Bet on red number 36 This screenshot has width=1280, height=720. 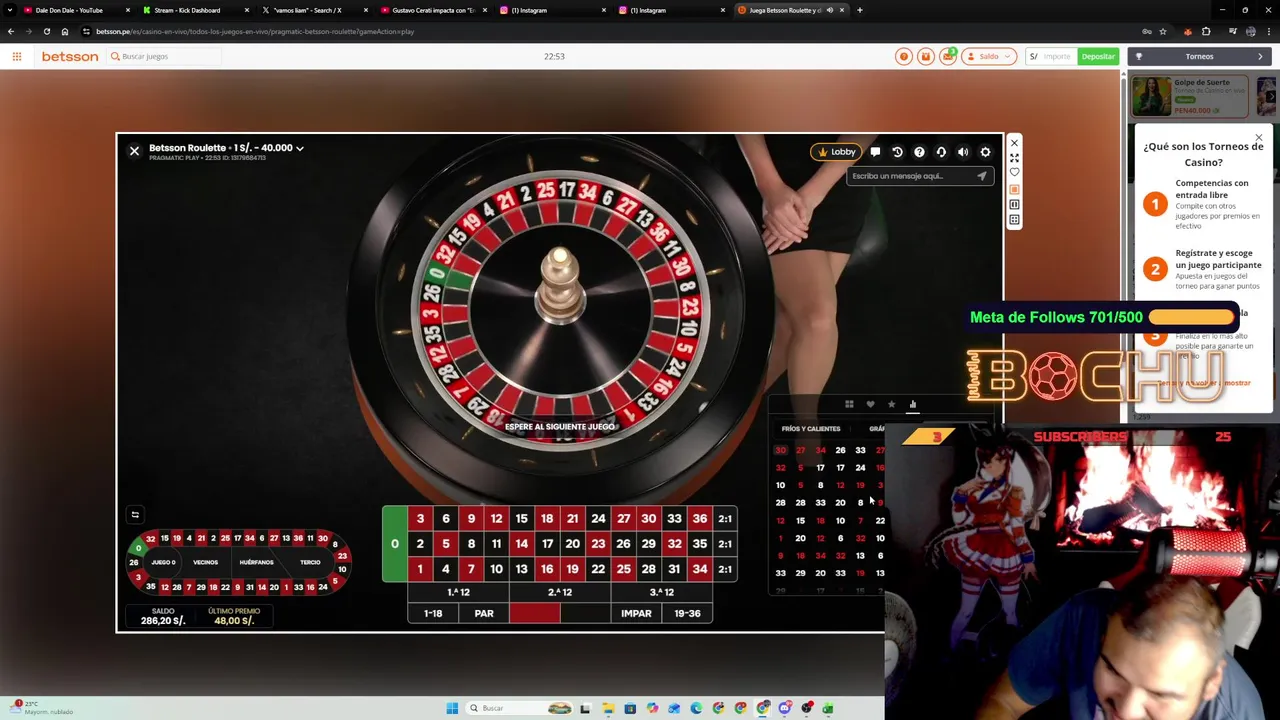[x=699, y=519]
